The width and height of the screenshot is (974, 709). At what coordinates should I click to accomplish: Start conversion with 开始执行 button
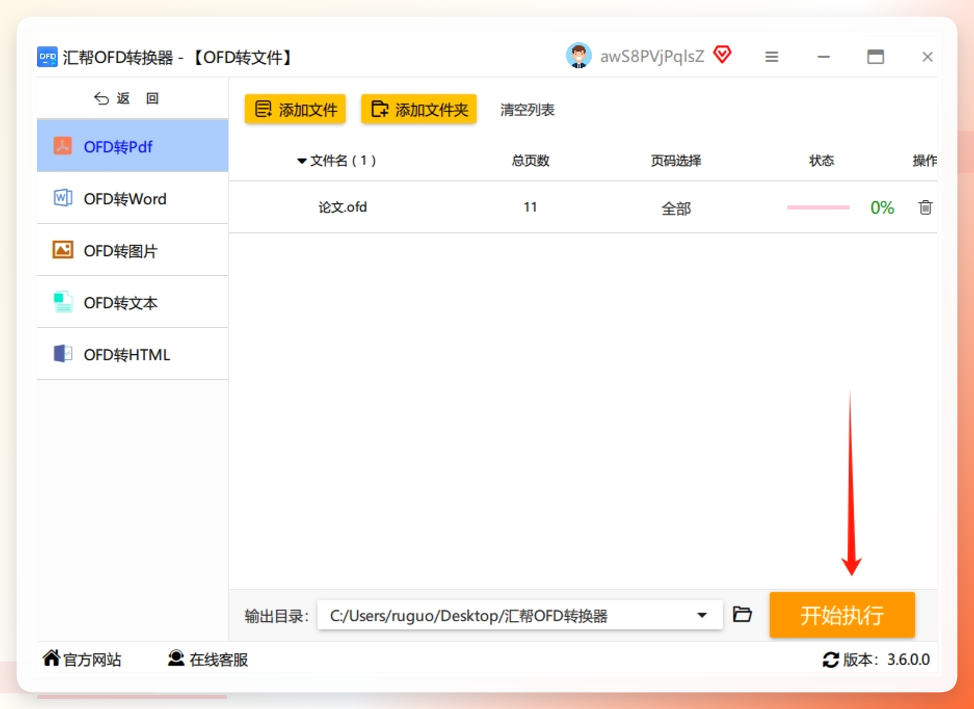coord(842,615)
